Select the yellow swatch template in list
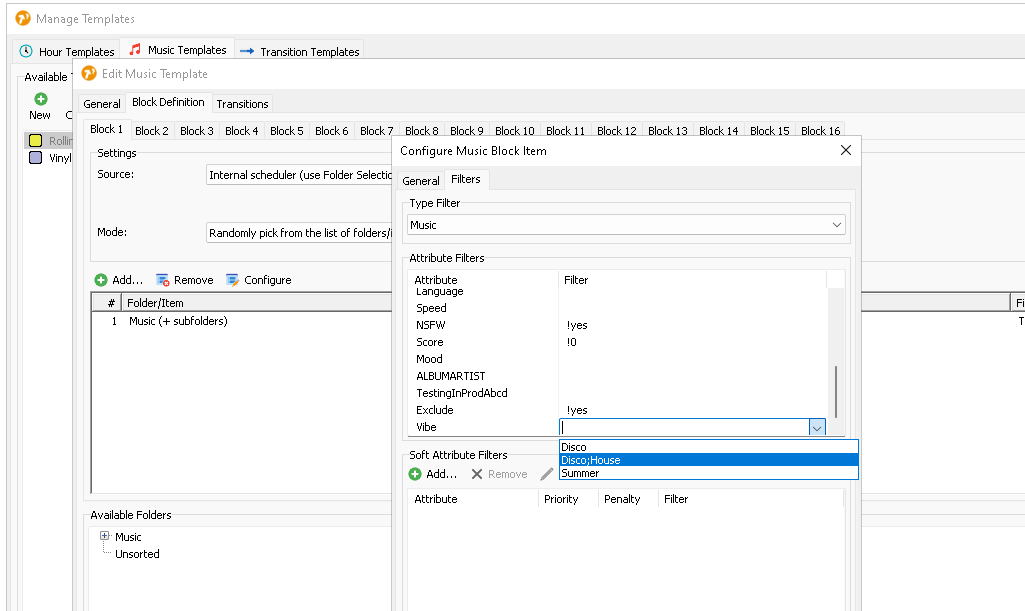The width and height of the screenshot is (1025, 611). pos(35,140)
